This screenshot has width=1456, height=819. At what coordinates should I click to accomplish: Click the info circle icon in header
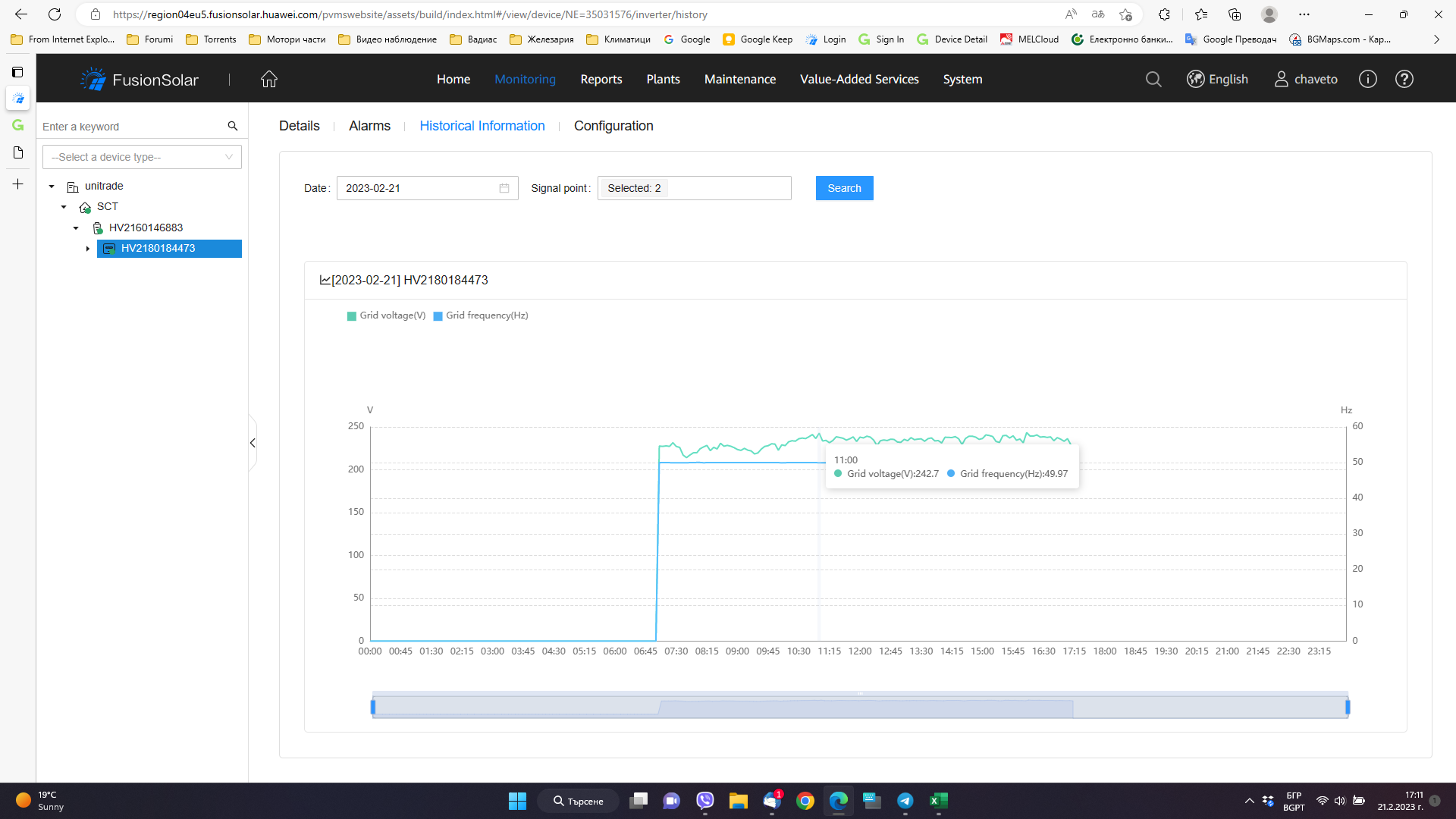1367,79
